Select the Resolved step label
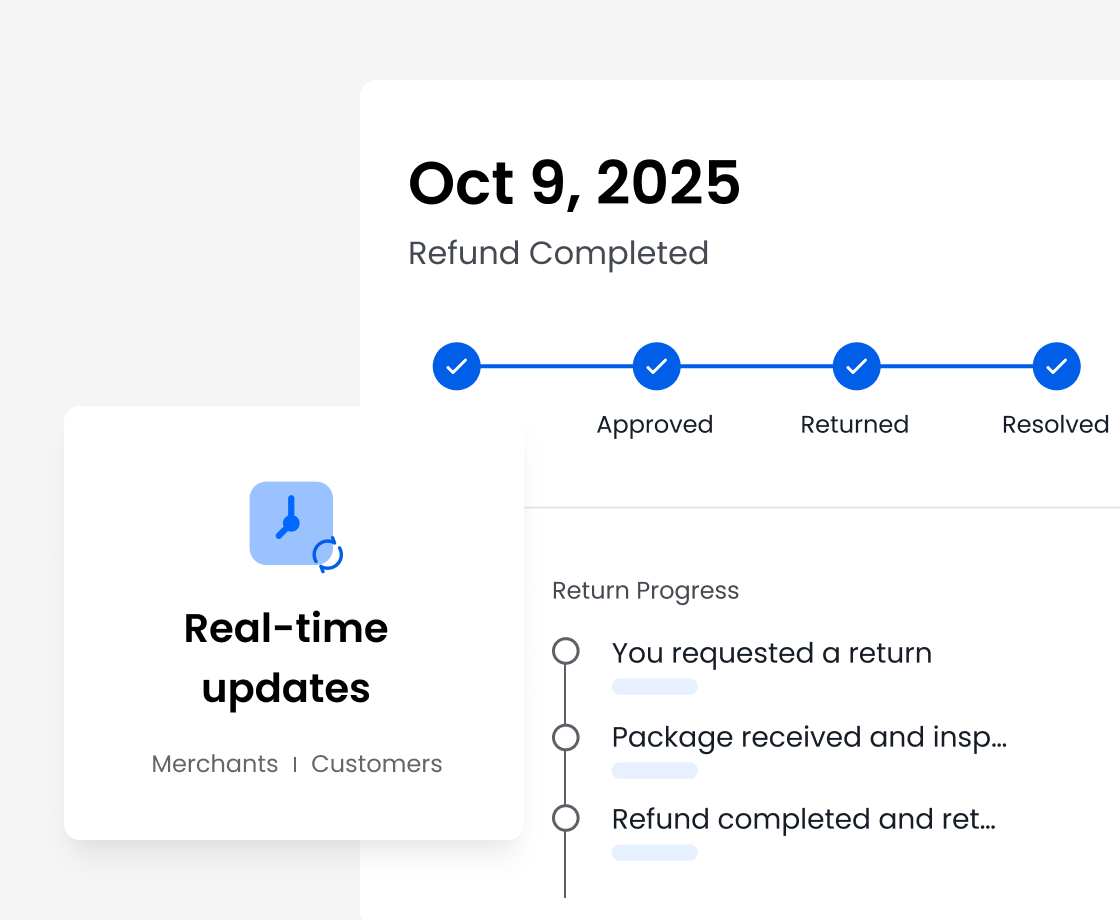The image size is (1120, 920). [1055, 425]
